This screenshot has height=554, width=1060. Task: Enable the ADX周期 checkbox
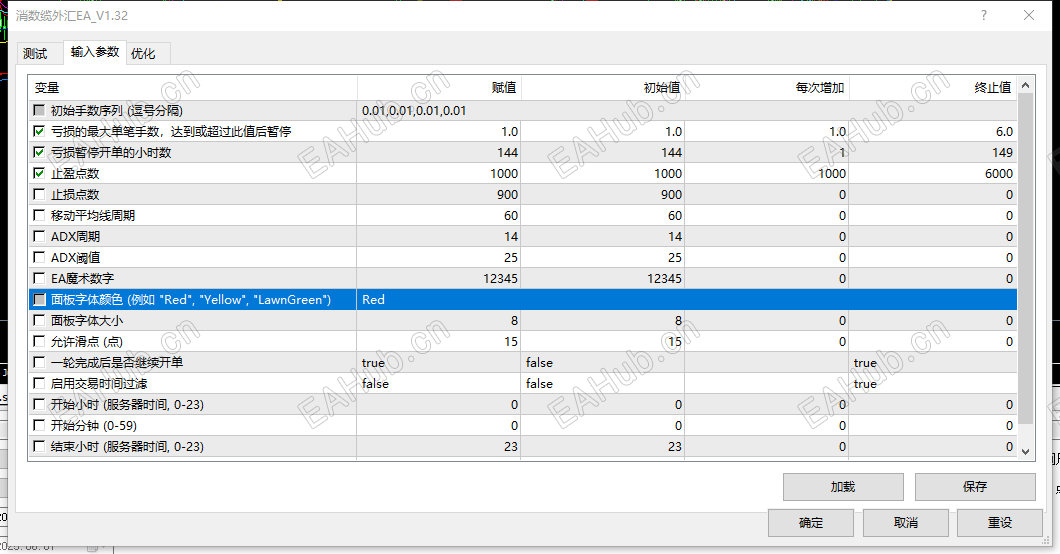pos(39,236)
